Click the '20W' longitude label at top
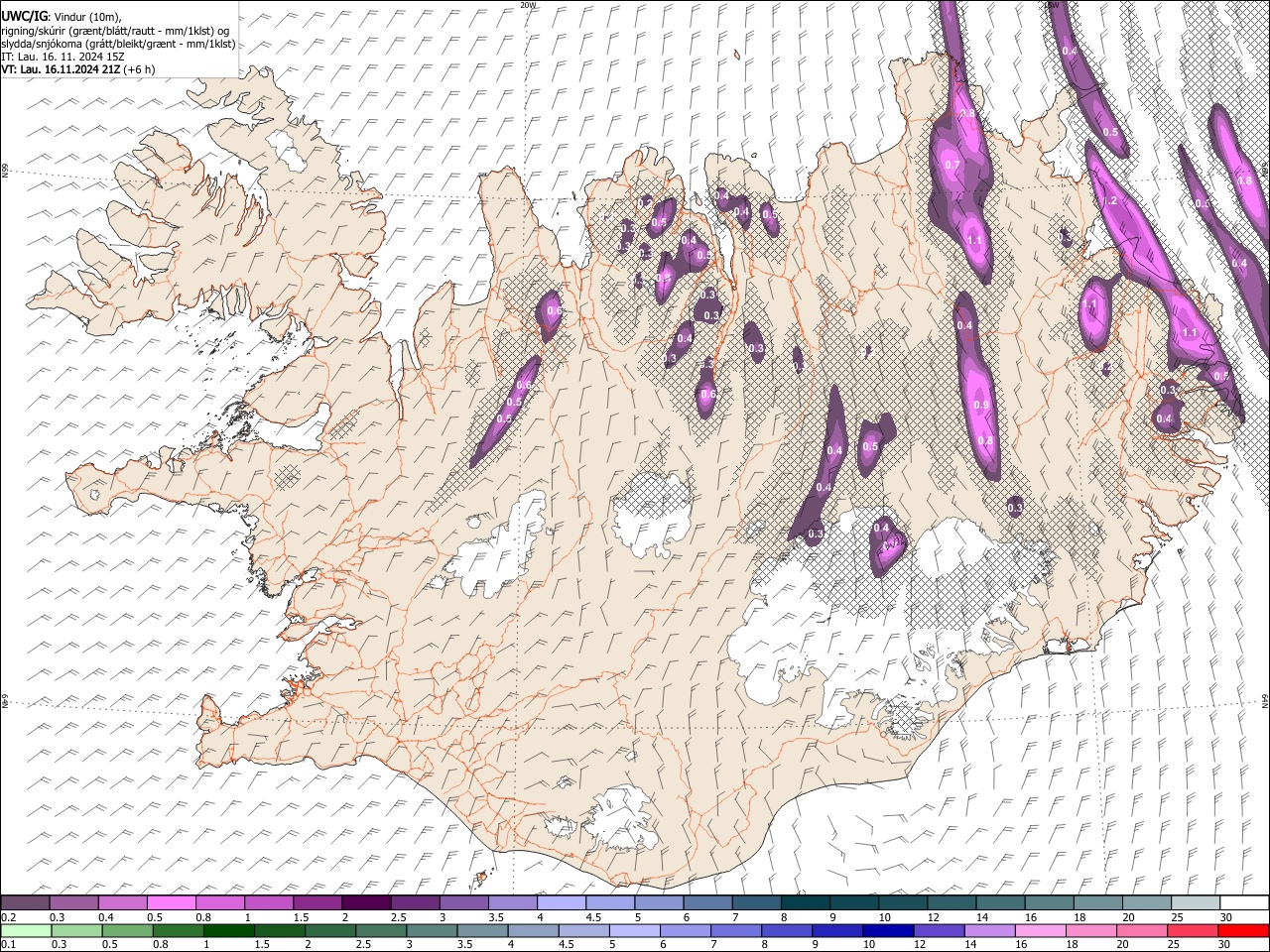The width and height of the screenshot is (1270, 952). (528, 5)
